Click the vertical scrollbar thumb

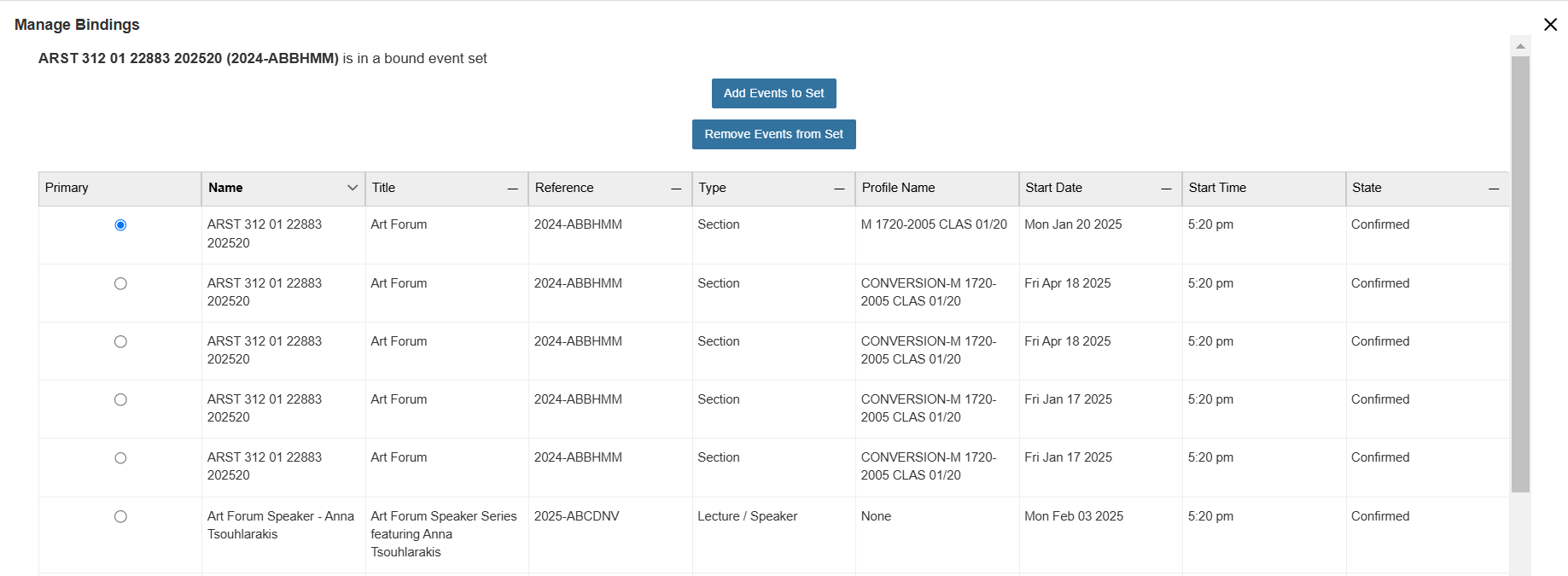tap(1520, 273)
